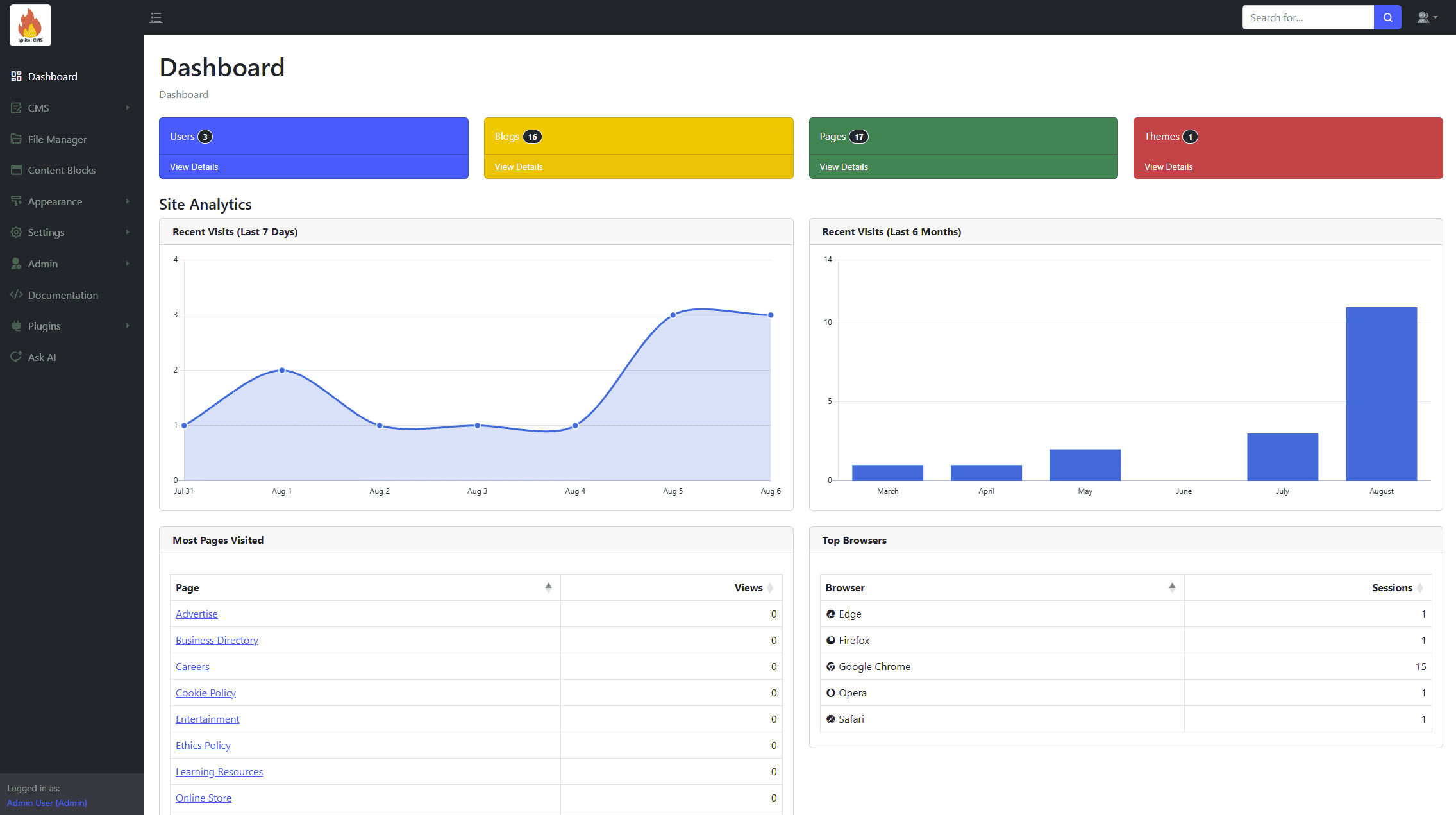This screenshot has width=1456, height=815.
Task: Click the Ask AI icon
Action: coord(16,357)
